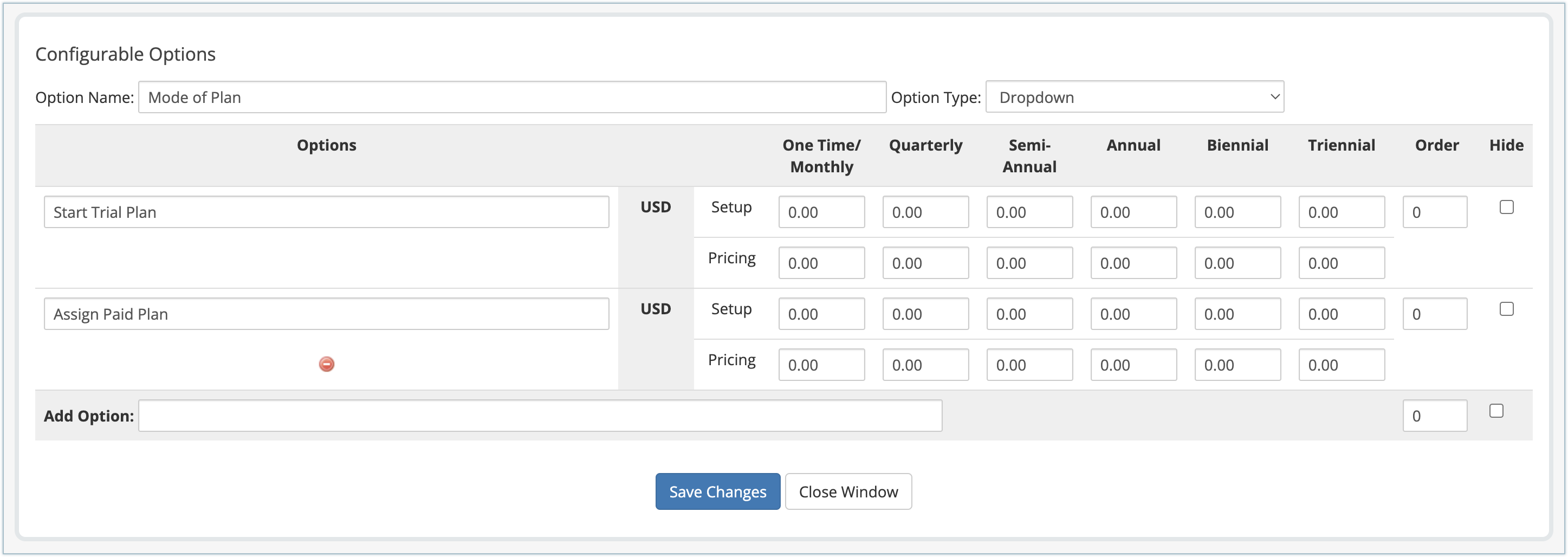Click the Order field for Start Trial Plan

[x=1434, y=212]
